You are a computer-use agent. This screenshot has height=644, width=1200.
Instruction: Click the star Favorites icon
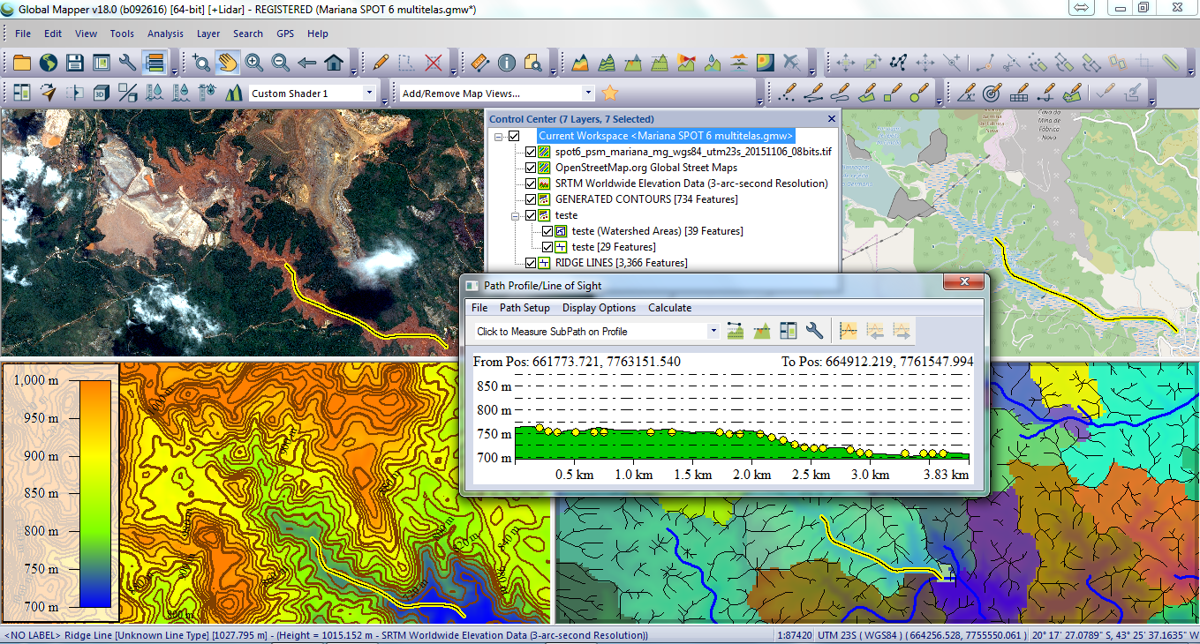pyautogui.click(x=610, y=93)
